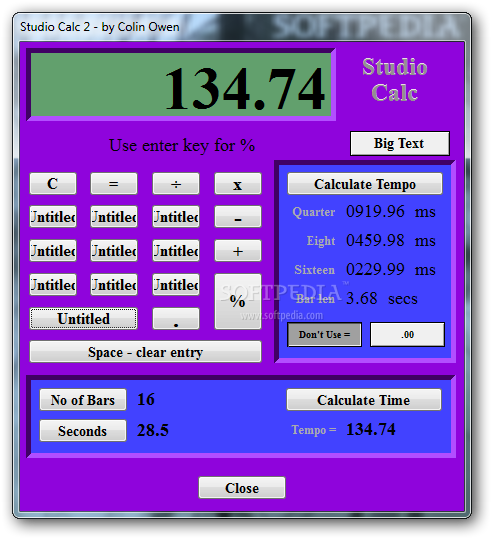Click the Close button
This screenshot has width=492, height=539.
[x=242, y=487]
